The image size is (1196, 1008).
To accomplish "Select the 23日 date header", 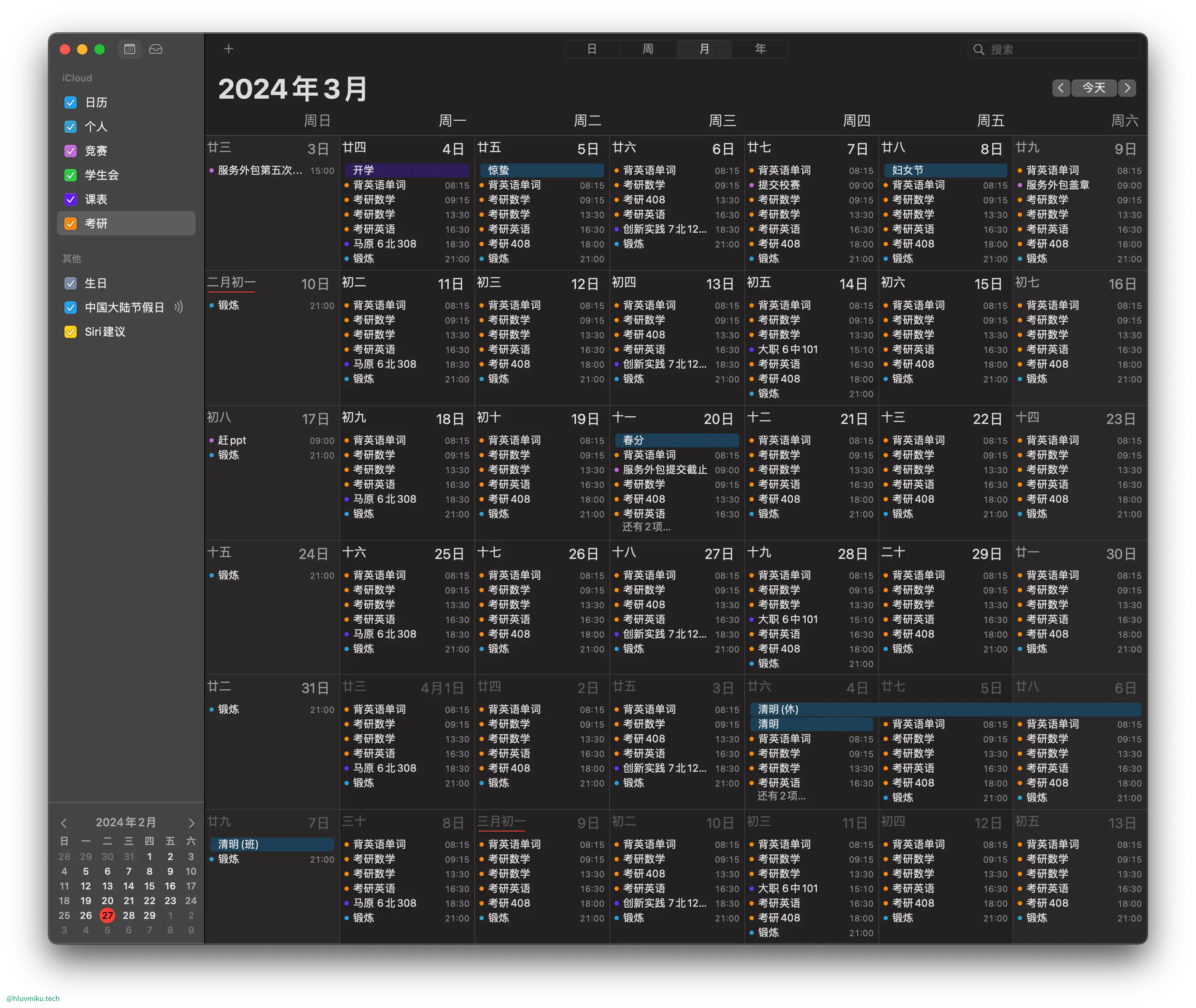I will pyautogui.click(x=1121, y=419).
